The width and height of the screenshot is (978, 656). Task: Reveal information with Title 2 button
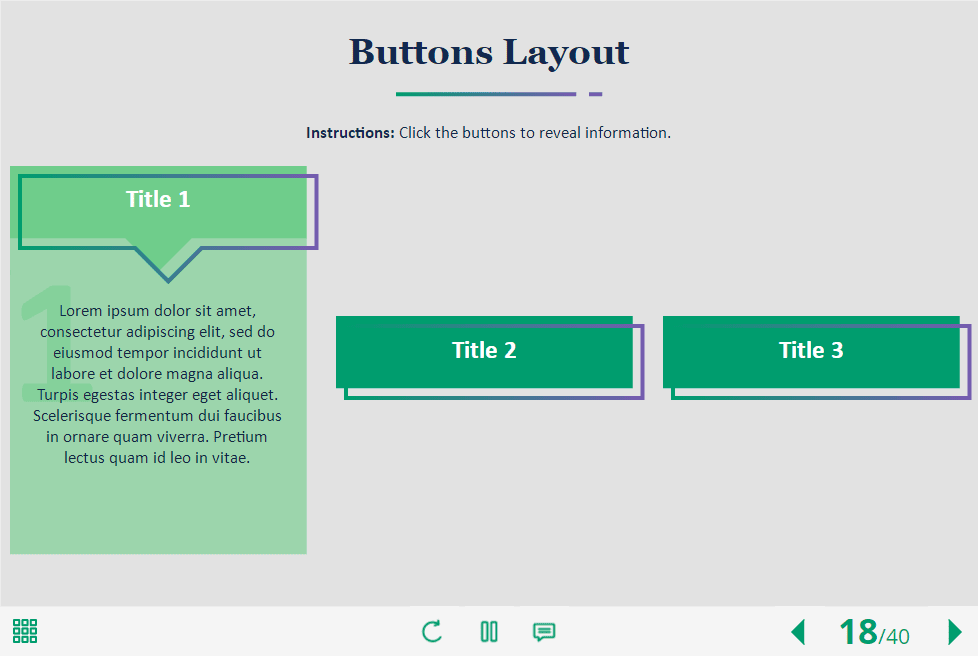click(x=484, y=351)
